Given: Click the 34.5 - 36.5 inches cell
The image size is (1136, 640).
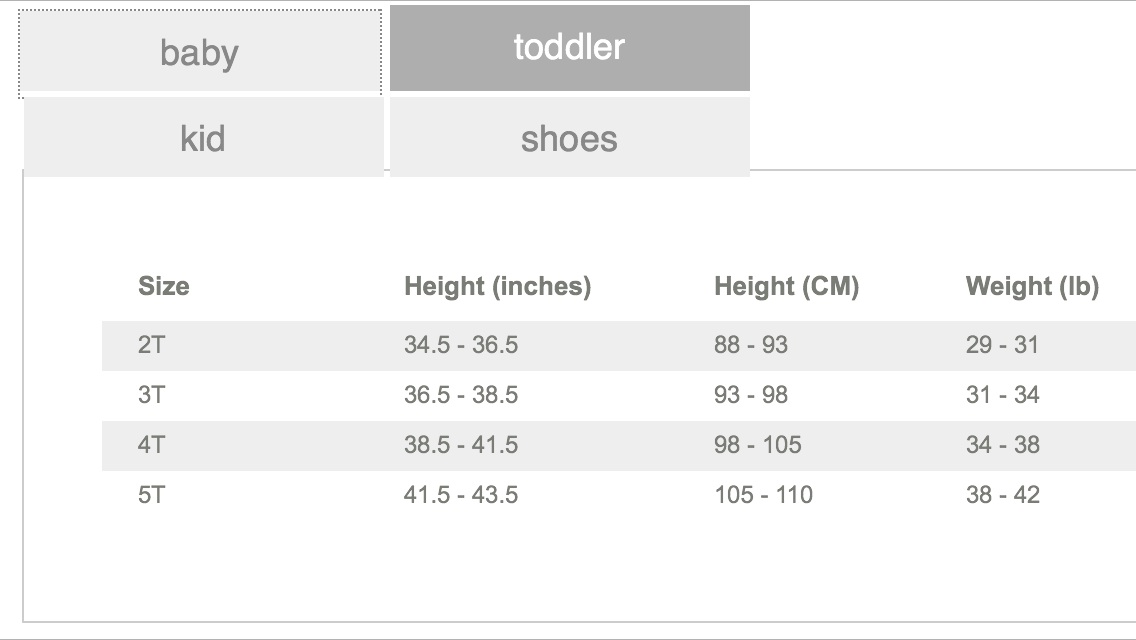Looking at the screenshot, I should 461,345.
